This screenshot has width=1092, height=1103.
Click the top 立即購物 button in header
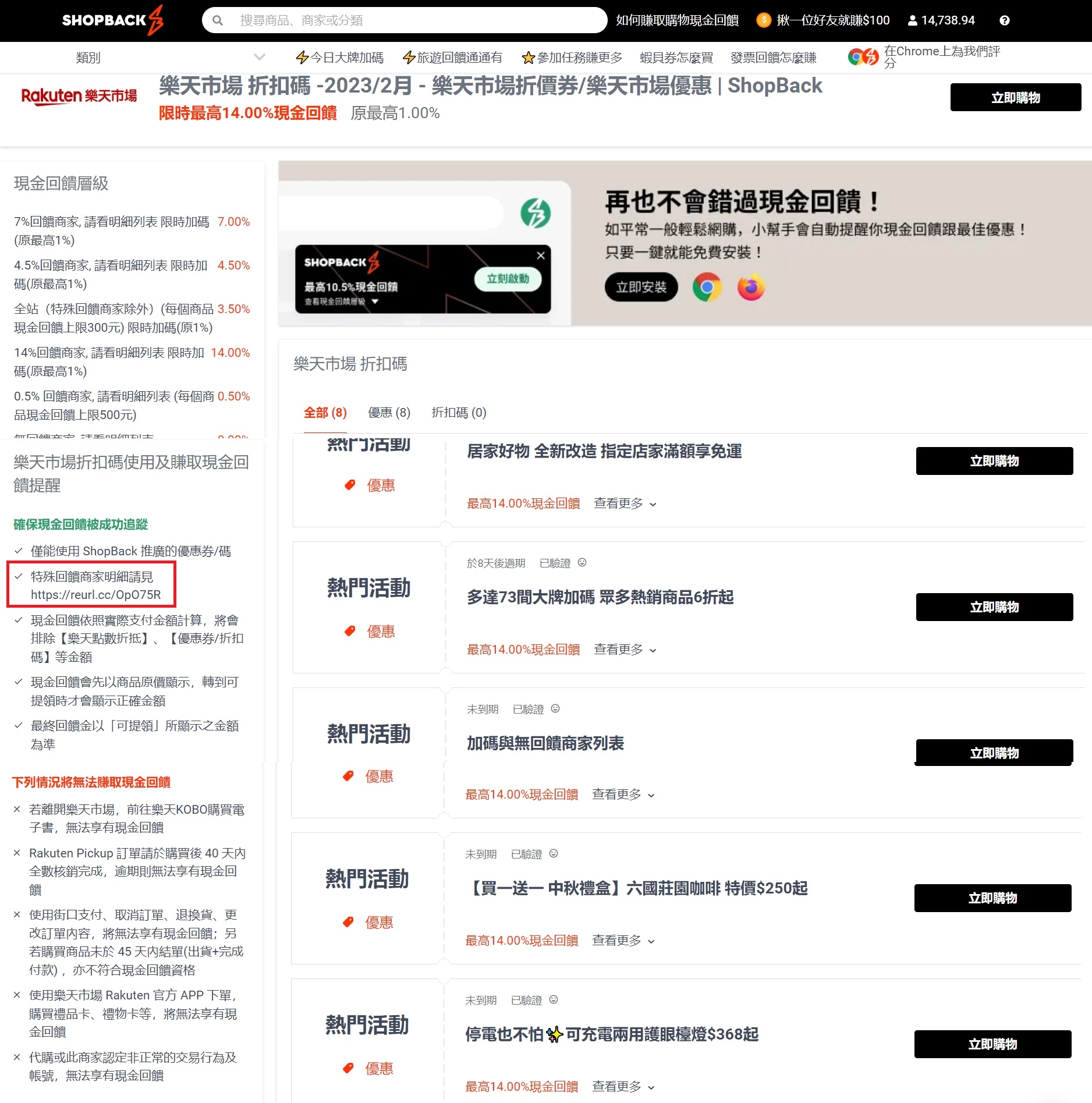(1015, 97)
